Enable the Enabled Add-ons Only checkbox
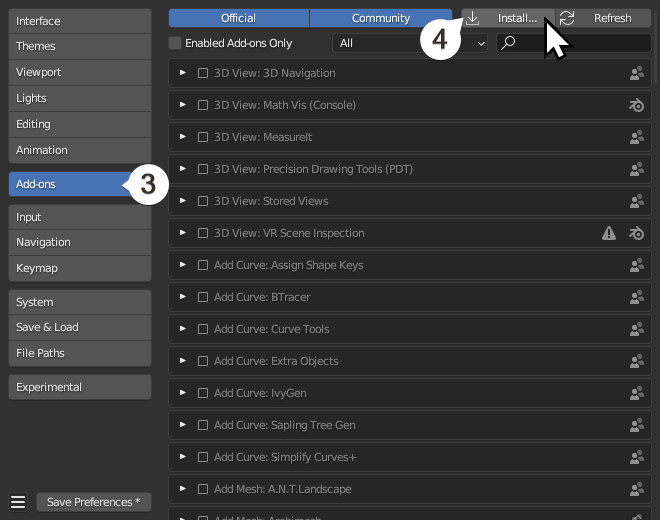 pyautogui.click(x=176, y=43)
